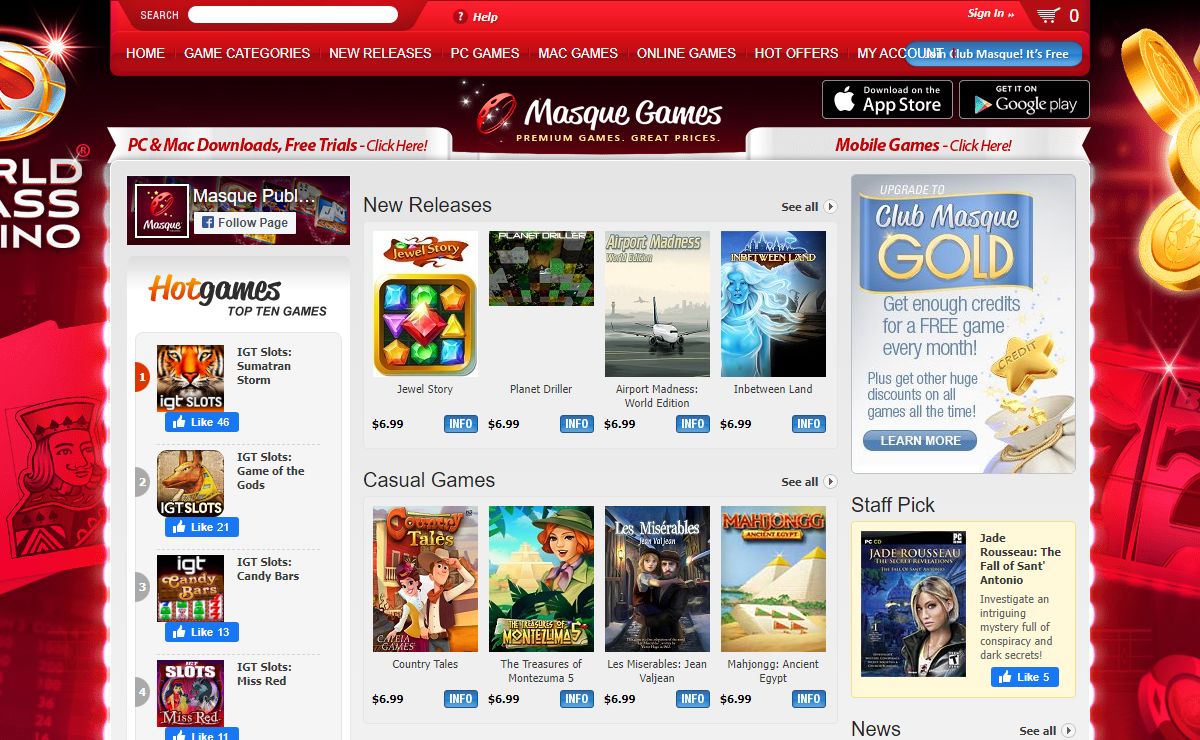Click the Facebook Follow Page button
Screen dimensions: 1200x740
coord(245,222)
